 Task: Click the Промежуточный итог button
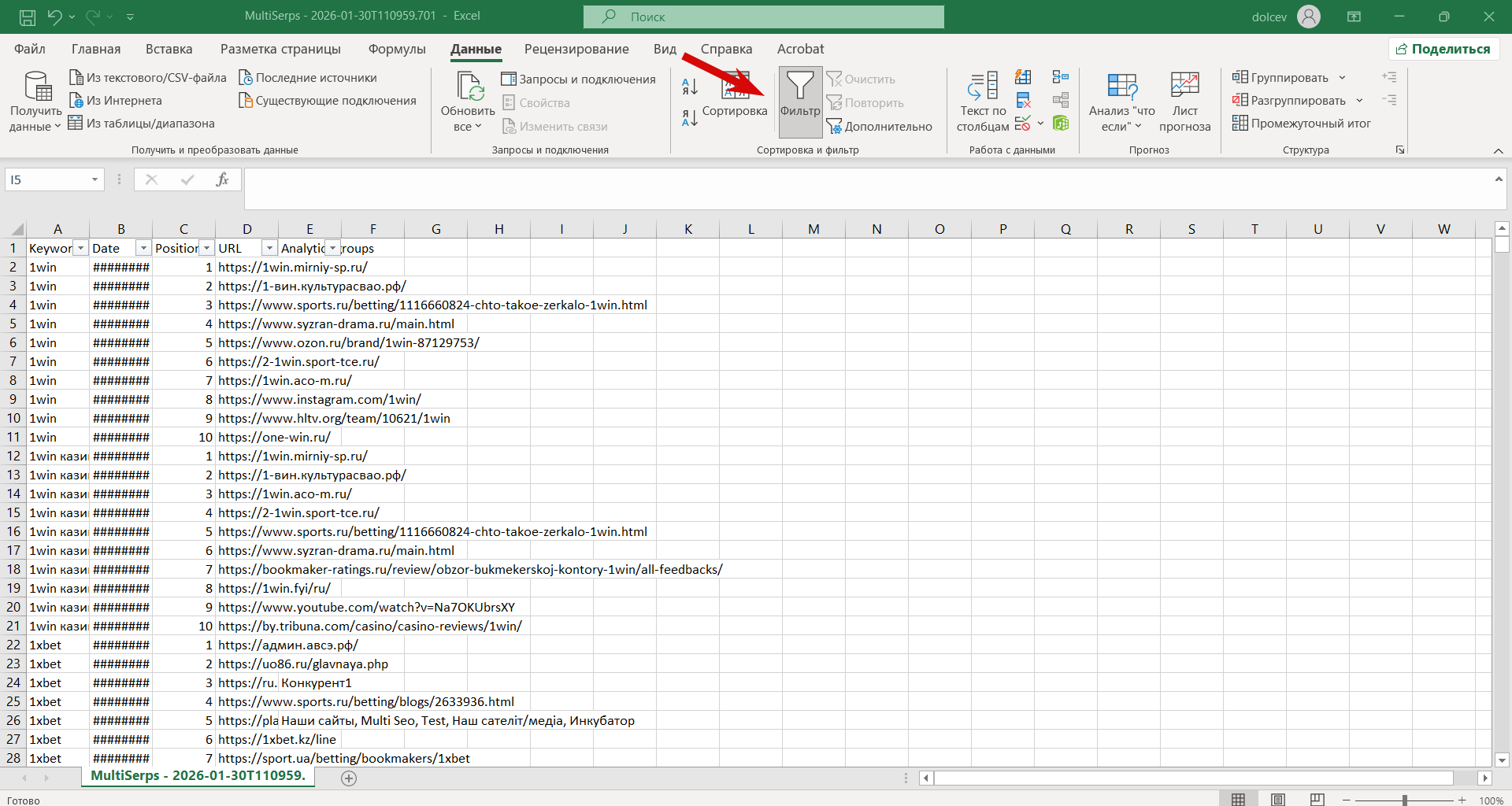(1302, 123)
